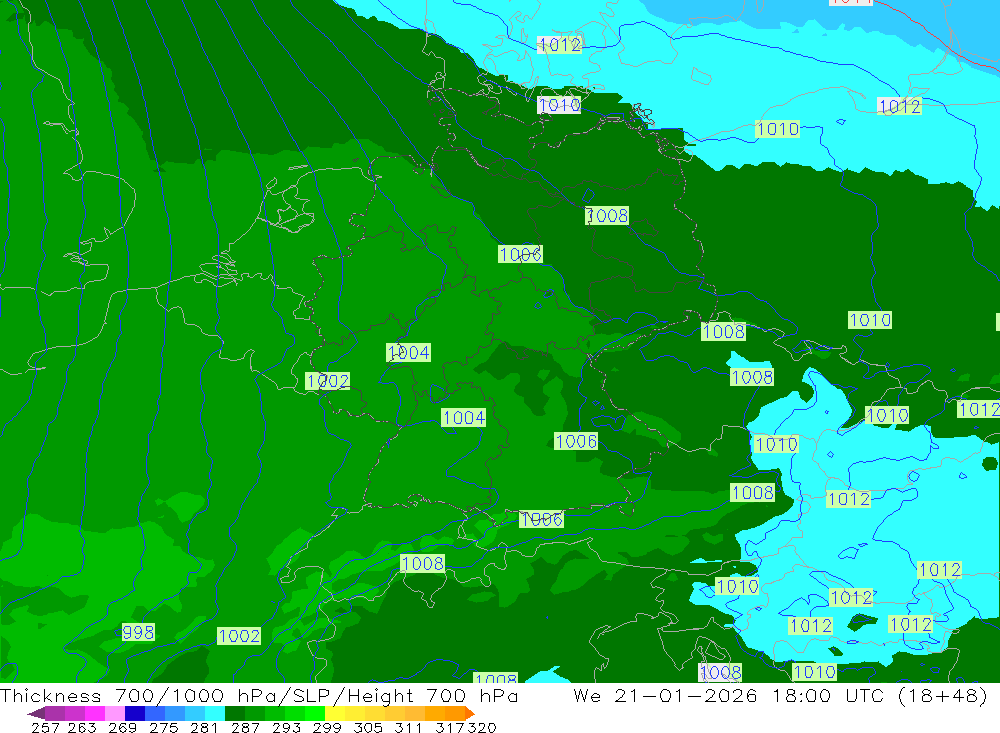Viewport: 1000px width, 733px height.
Task: Click the legend value 320
Action: pyautogui.click(x=482, y=727)
